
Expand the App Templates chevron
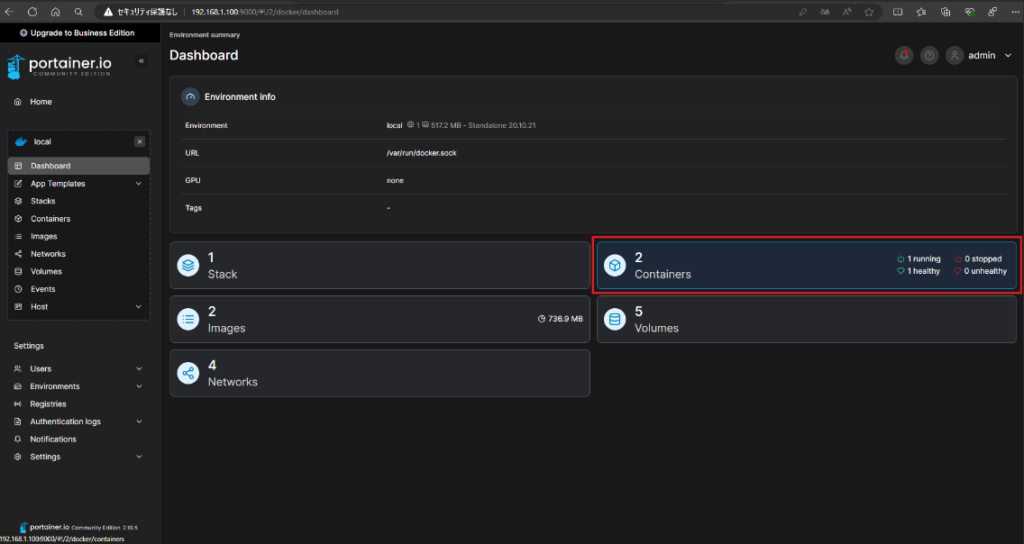(x=138, y=184)
